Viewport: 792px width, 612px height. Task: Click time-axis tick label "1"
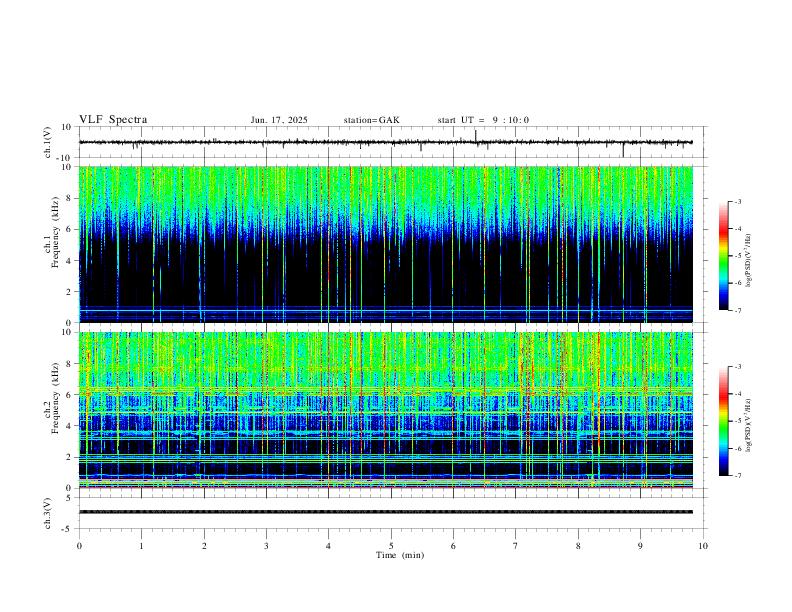[141, 546]
